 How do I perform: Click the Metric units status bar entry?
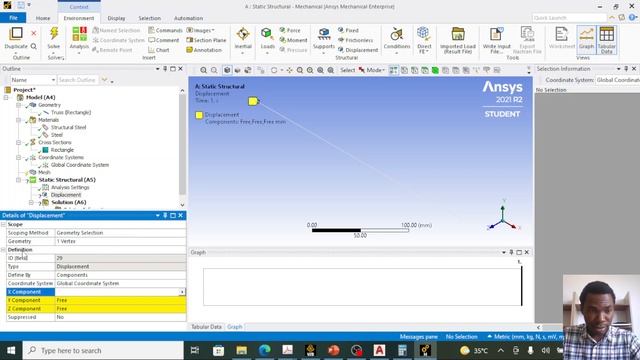[x=527, y=337]
